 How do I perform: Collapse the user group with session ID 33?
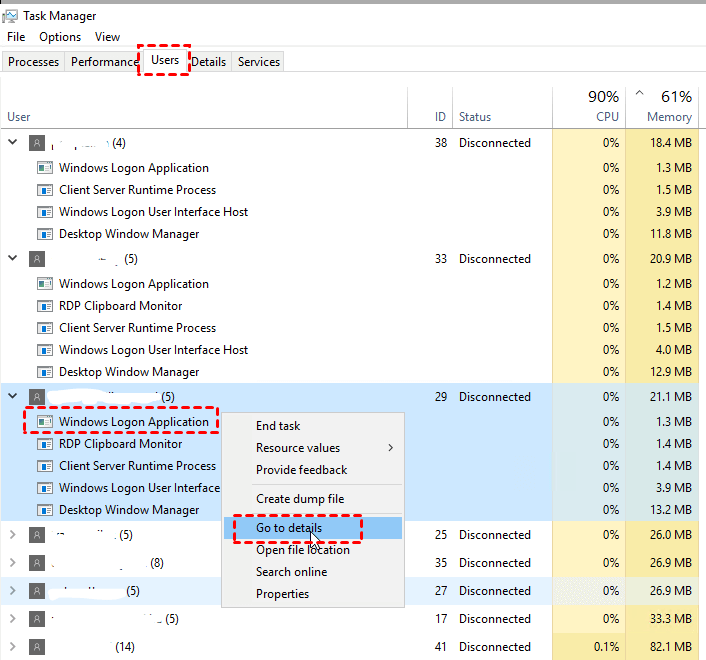tap(13, 259)
